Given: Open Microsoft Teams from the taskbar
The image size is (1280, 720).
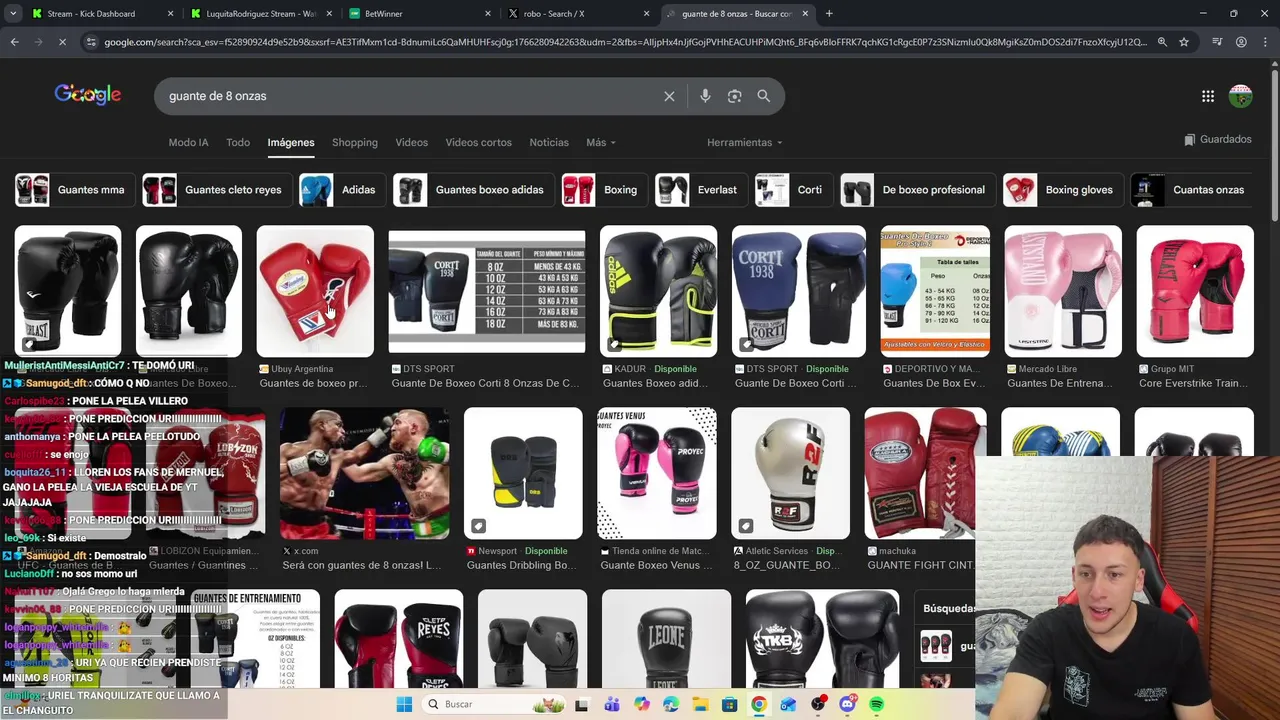Looking at the screenshot, I should point(611,704).
